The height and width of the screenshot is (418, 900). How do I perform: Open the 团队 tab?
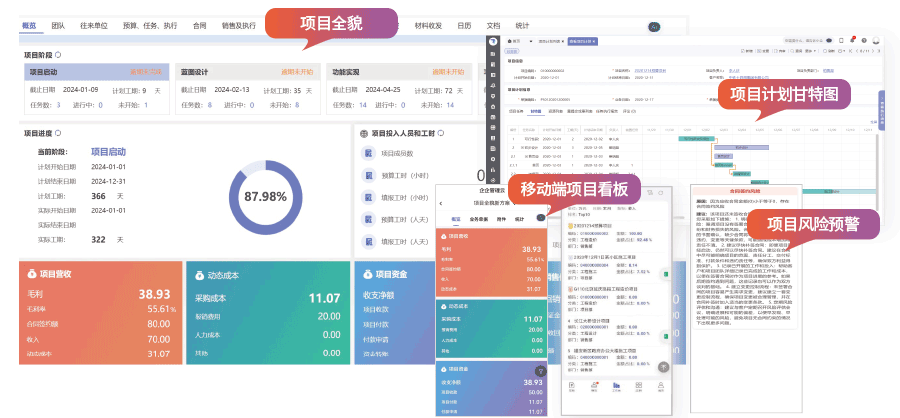(x=58, y=27)
